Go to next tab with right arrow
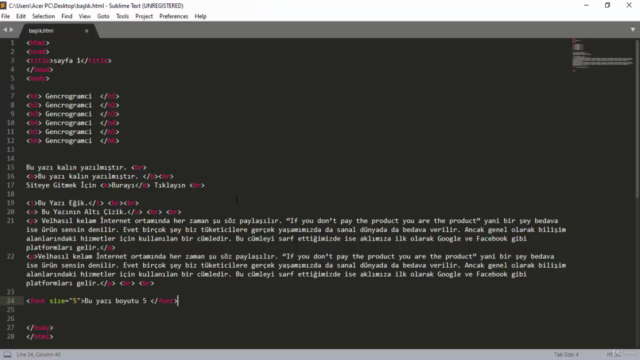This screenshot has height=360, width=640. point(11,30)
